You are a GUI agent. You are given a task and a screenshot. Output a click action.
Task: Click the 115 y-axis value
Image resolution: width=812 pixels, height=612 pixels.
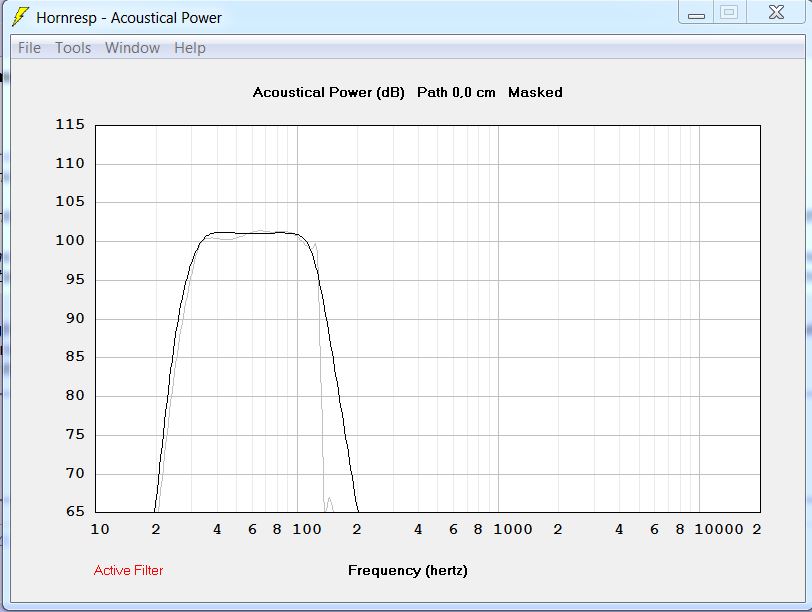70,125
